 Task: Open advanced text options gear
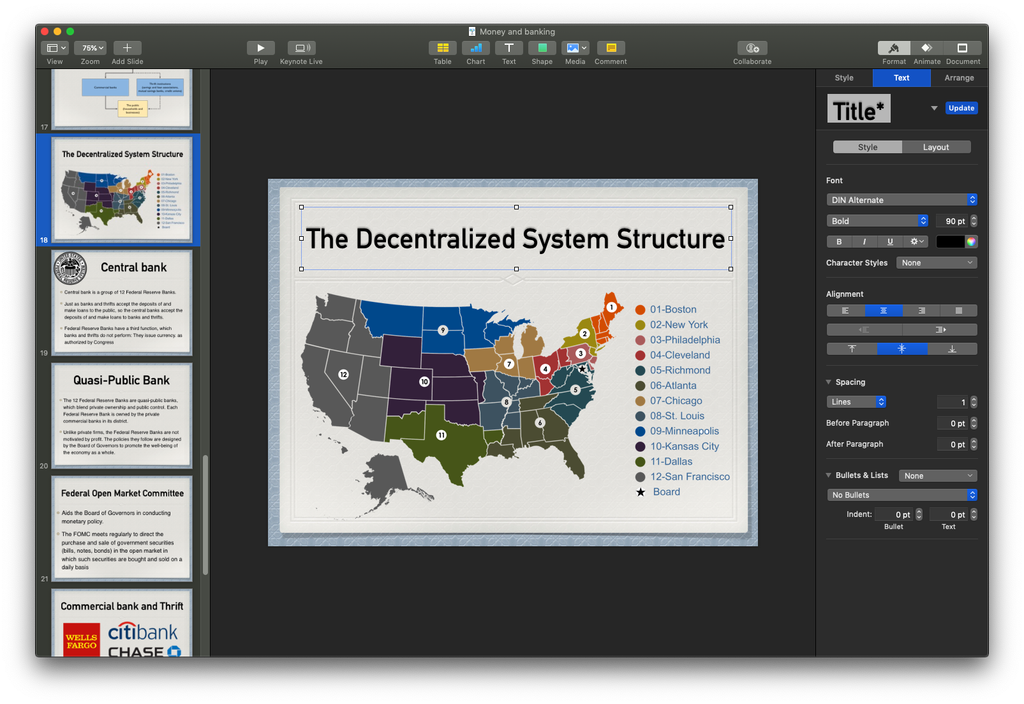[x=917, y=242]
